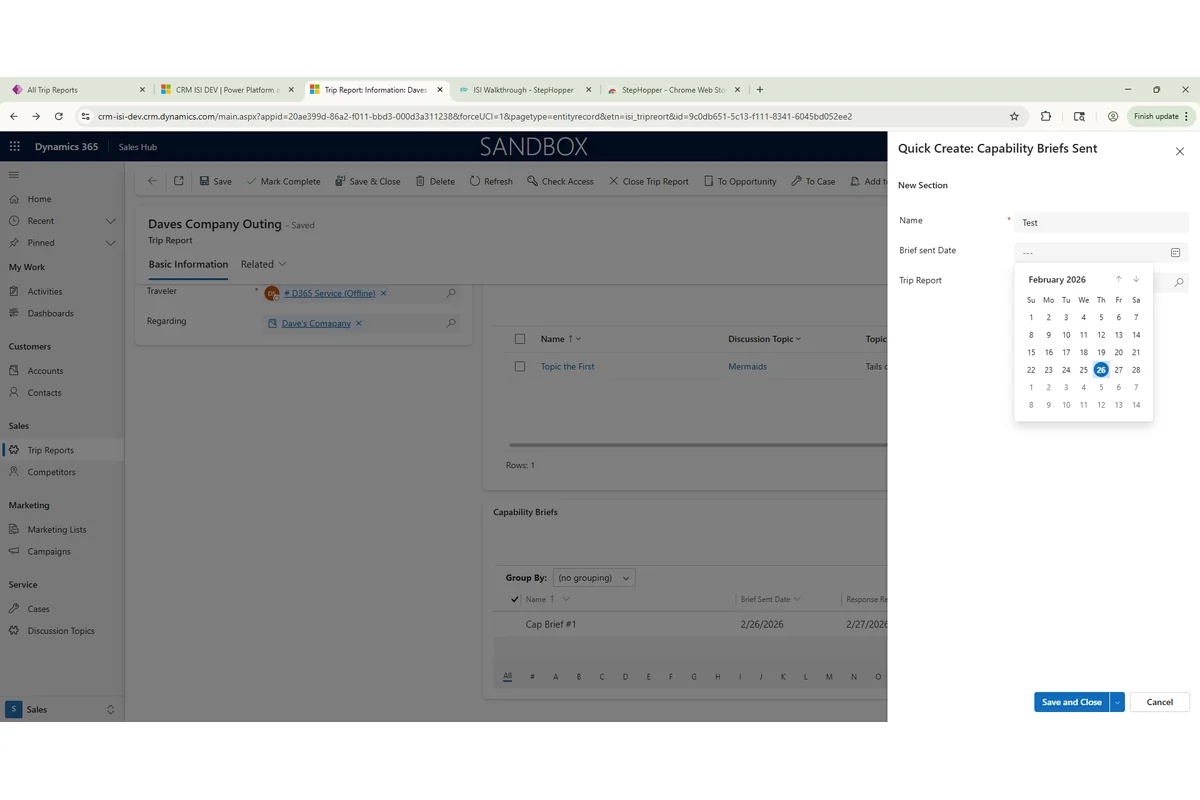Check the Topic the First row checkbox
Viewport: 1200px width, 800px height.
pos(520,366)
